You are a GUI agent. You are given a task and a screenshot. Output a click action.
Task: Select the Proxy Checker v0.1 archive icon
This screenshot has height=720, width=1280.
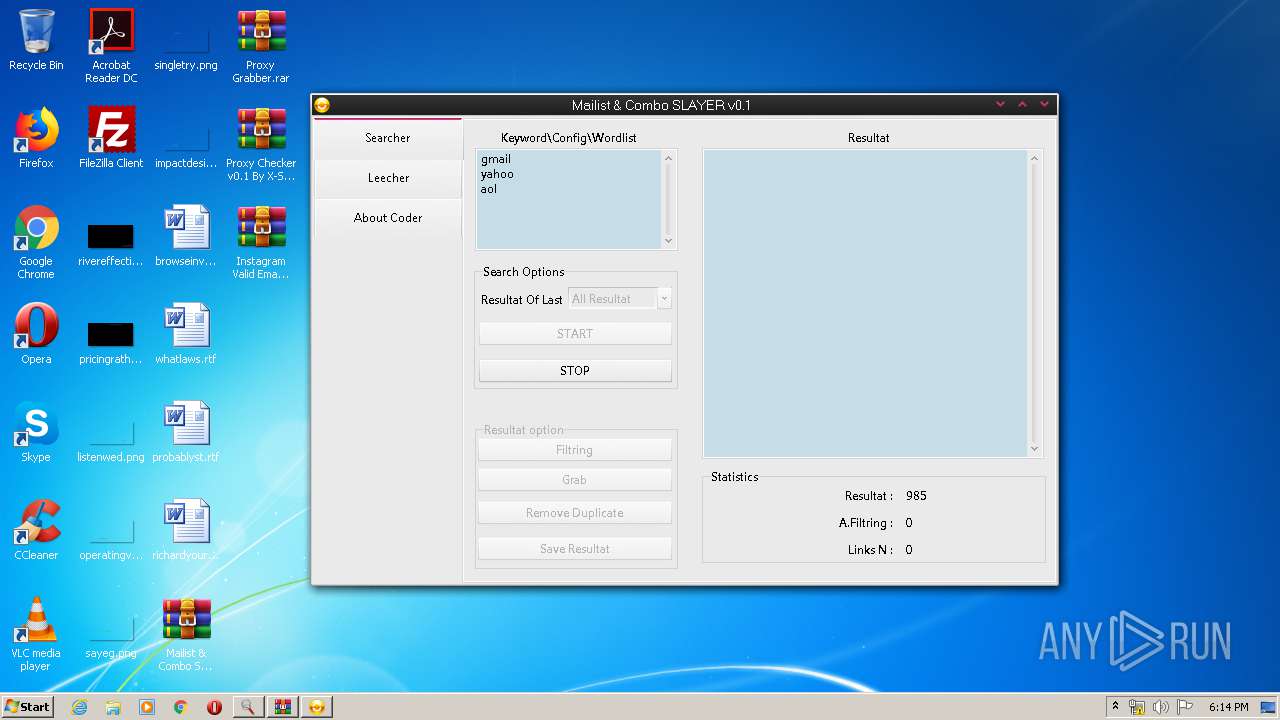point(261,144)
